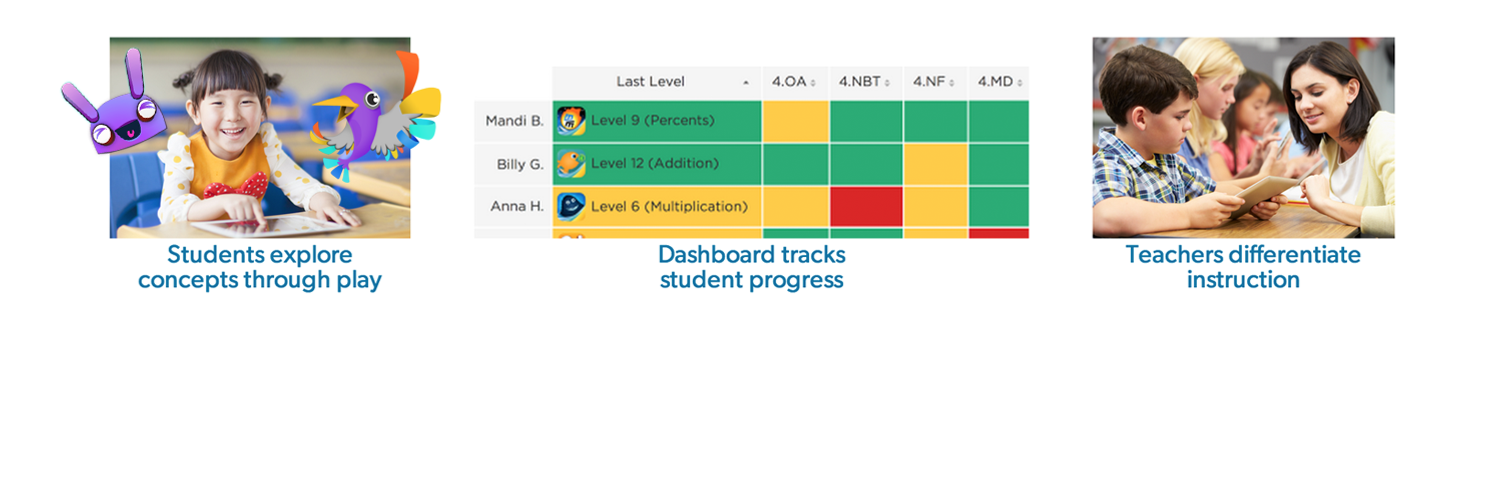Click Mandi B.'s Level 9 game icon

point(570,121)
